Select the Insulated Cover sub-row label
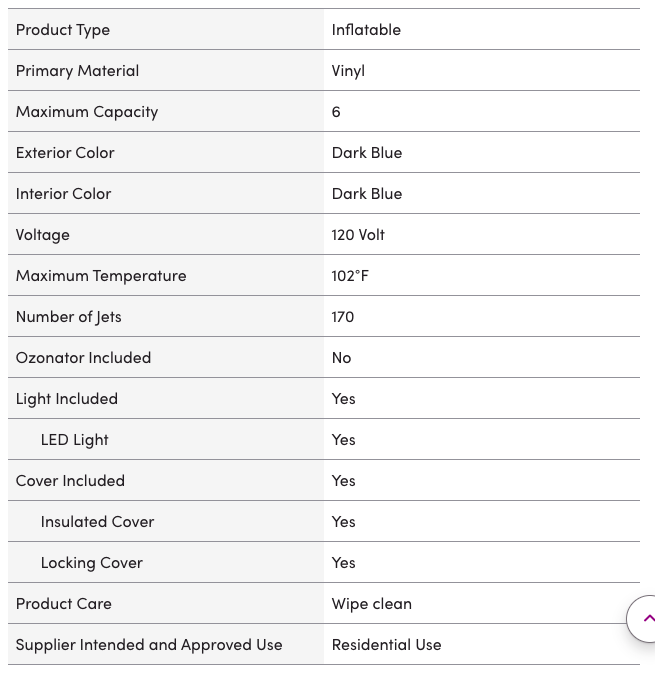The width and height of the screenshot is (655, 686). (x=97, y=522)
